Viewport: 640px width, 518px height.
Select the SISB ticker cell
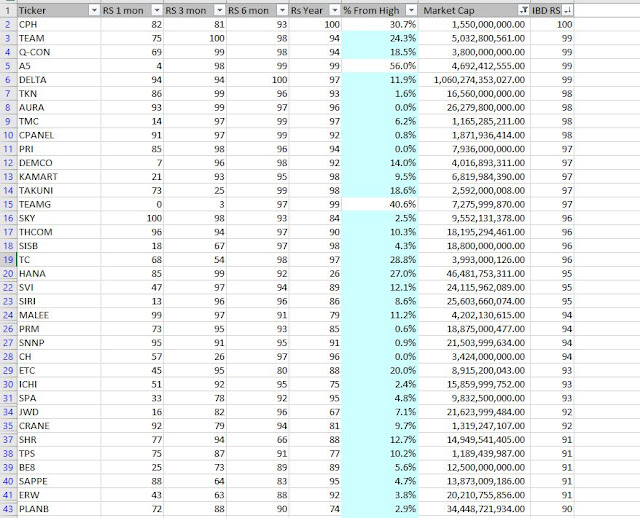(59, 246)
